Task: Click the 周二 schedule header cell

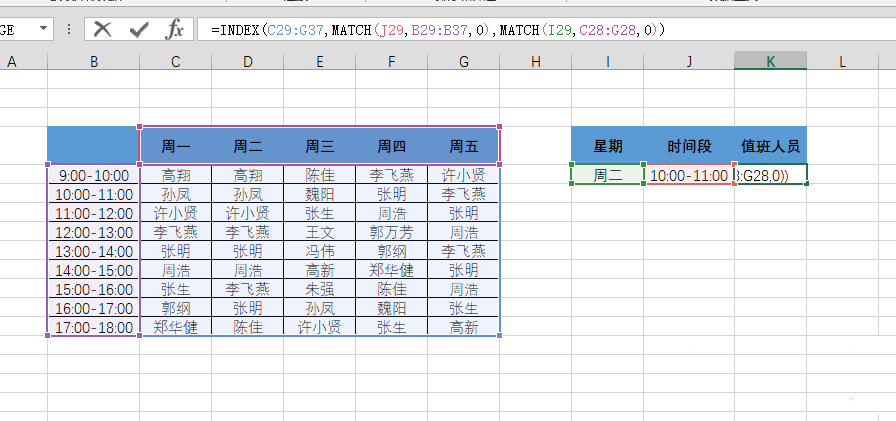Action: pyautogui.click(x=247, y=147)
